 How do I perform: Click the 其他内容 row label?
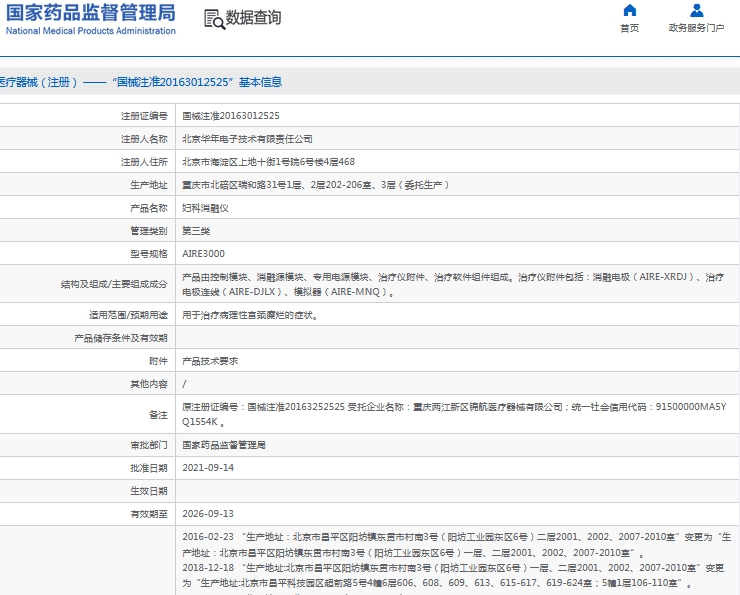[149, 384]
